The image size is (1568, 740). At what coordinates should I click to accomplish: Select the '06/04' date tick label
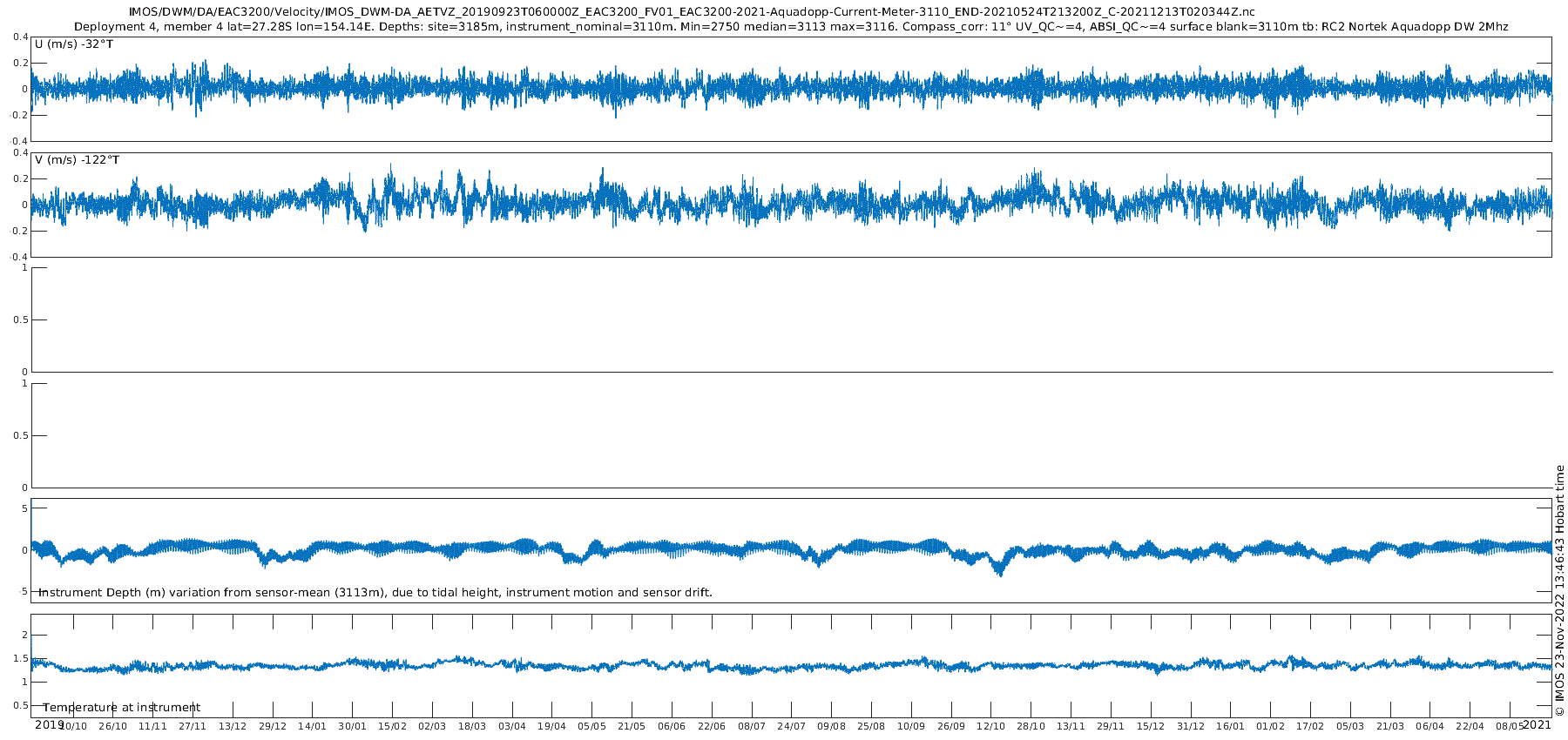click(1430, 726)
